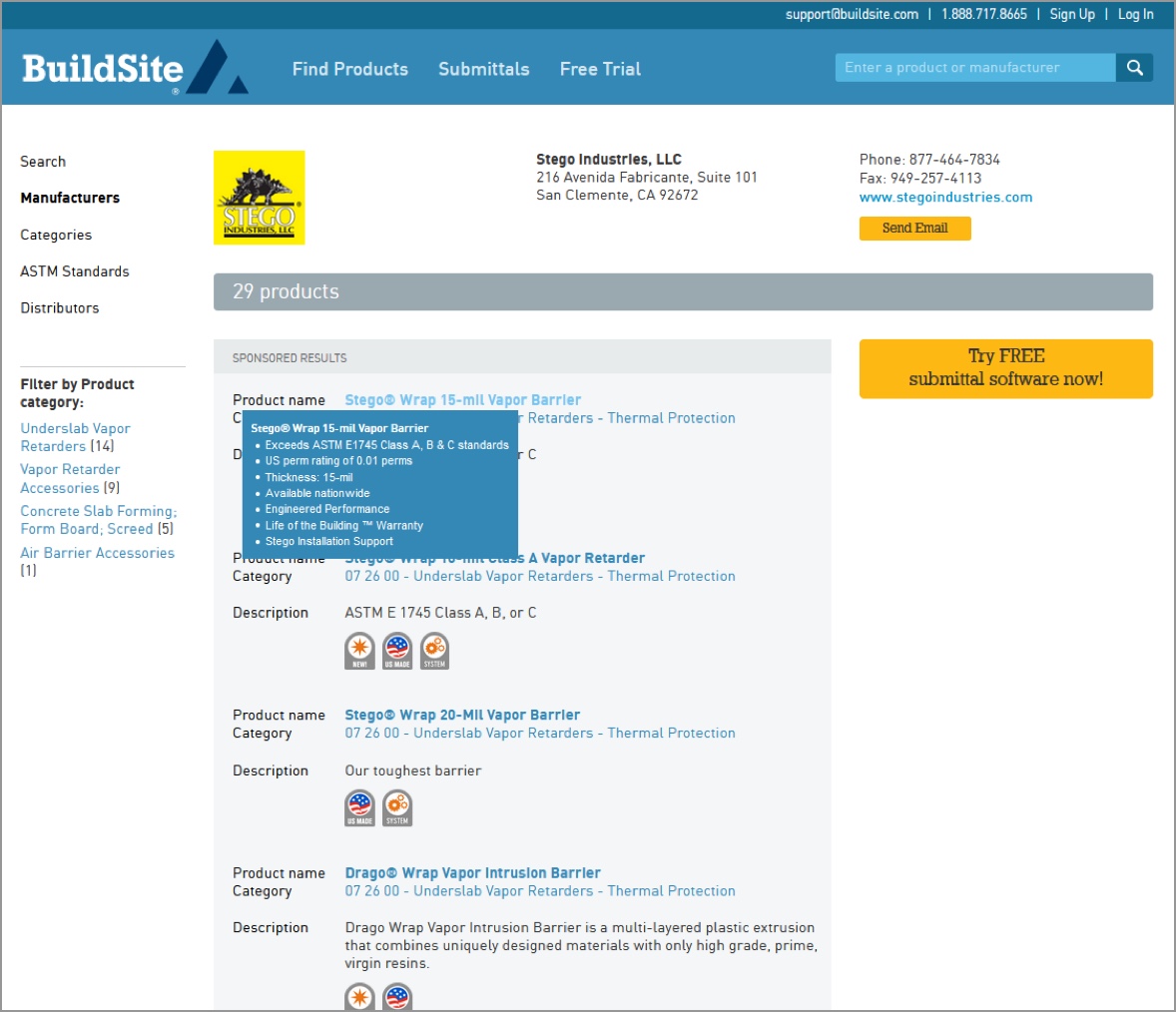Open the Free Trial page

(600, 69)
